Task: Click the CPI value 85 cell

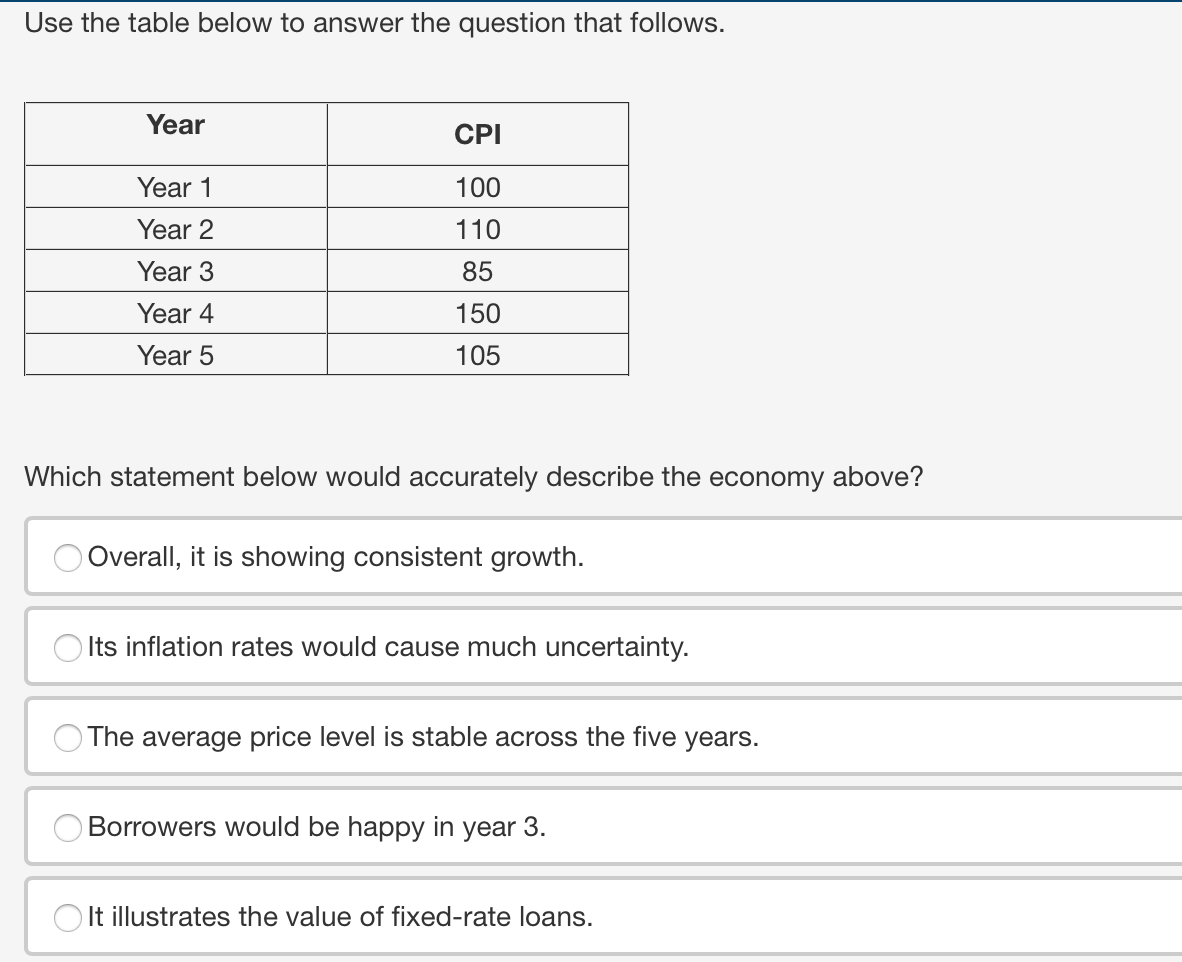Action: tap(478, 271)
